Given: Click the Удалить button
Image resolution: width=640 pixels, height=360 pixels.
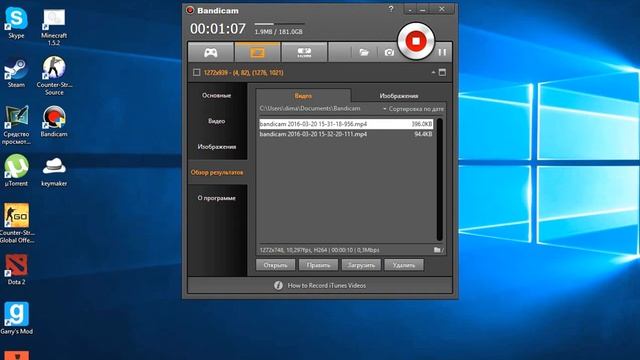Looking at the screenshot, I should [x=404, y=265].
